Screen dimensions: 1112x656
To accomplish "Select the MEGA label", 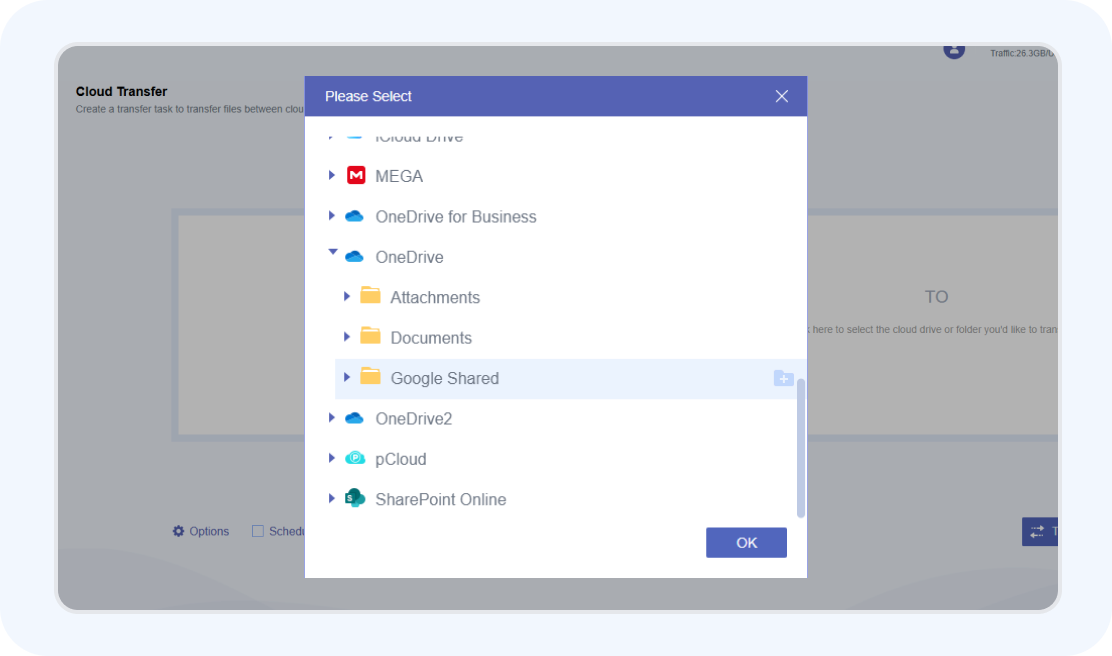I will 399,177.
